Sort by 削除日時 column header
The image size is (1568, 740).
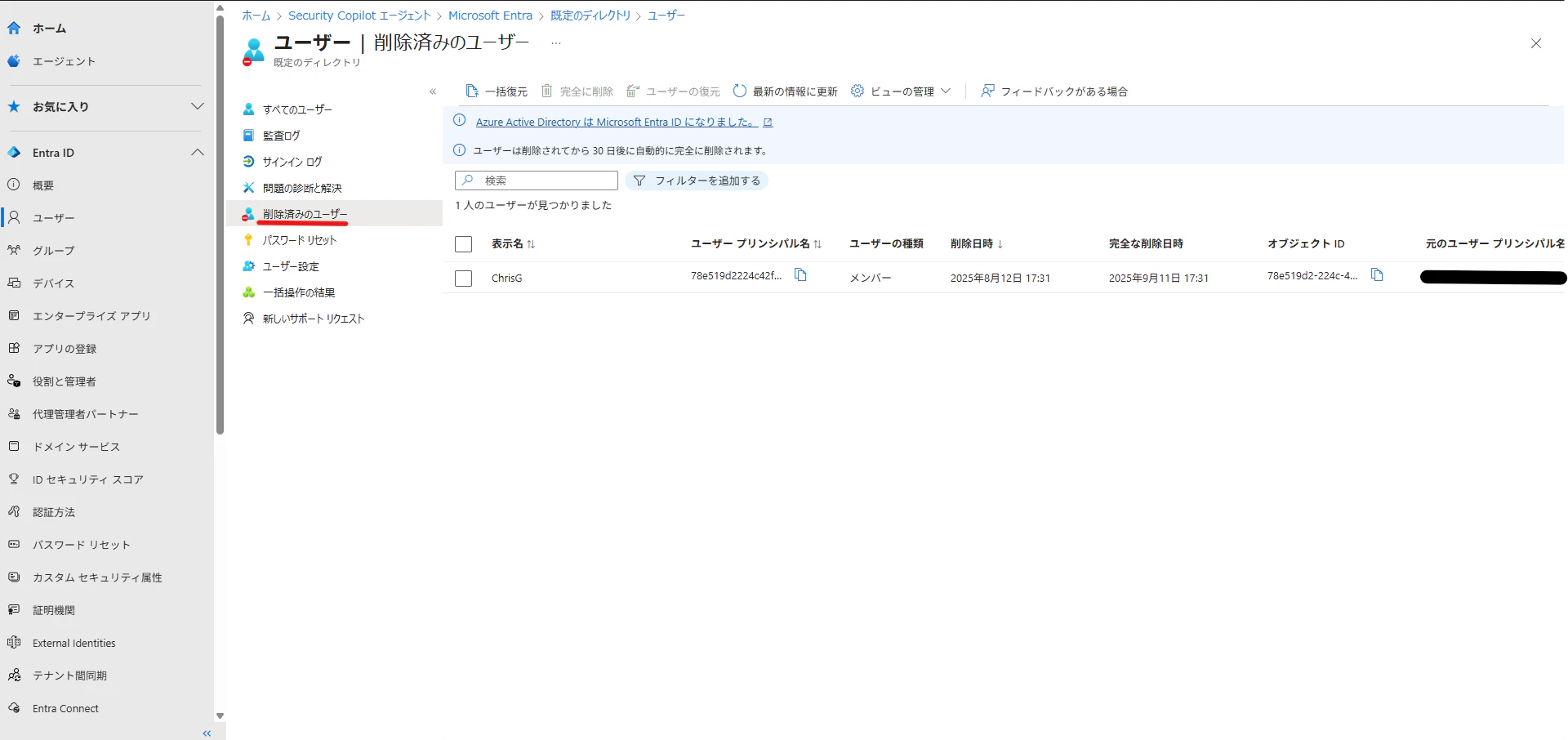click(977, 243)
